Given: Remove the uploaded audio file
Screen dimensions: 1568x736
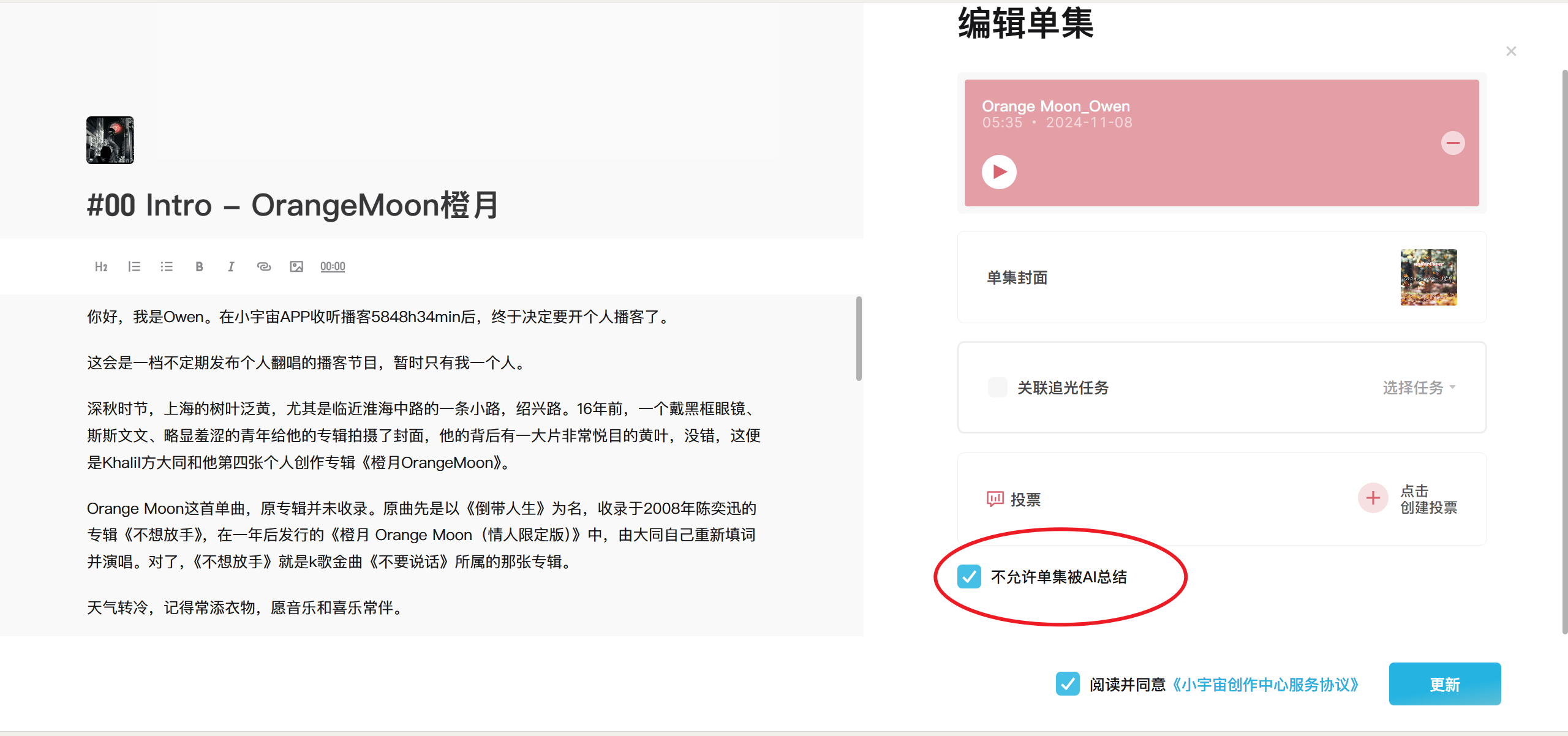Looking at the screenshot, I should [x=1453, y=143].
